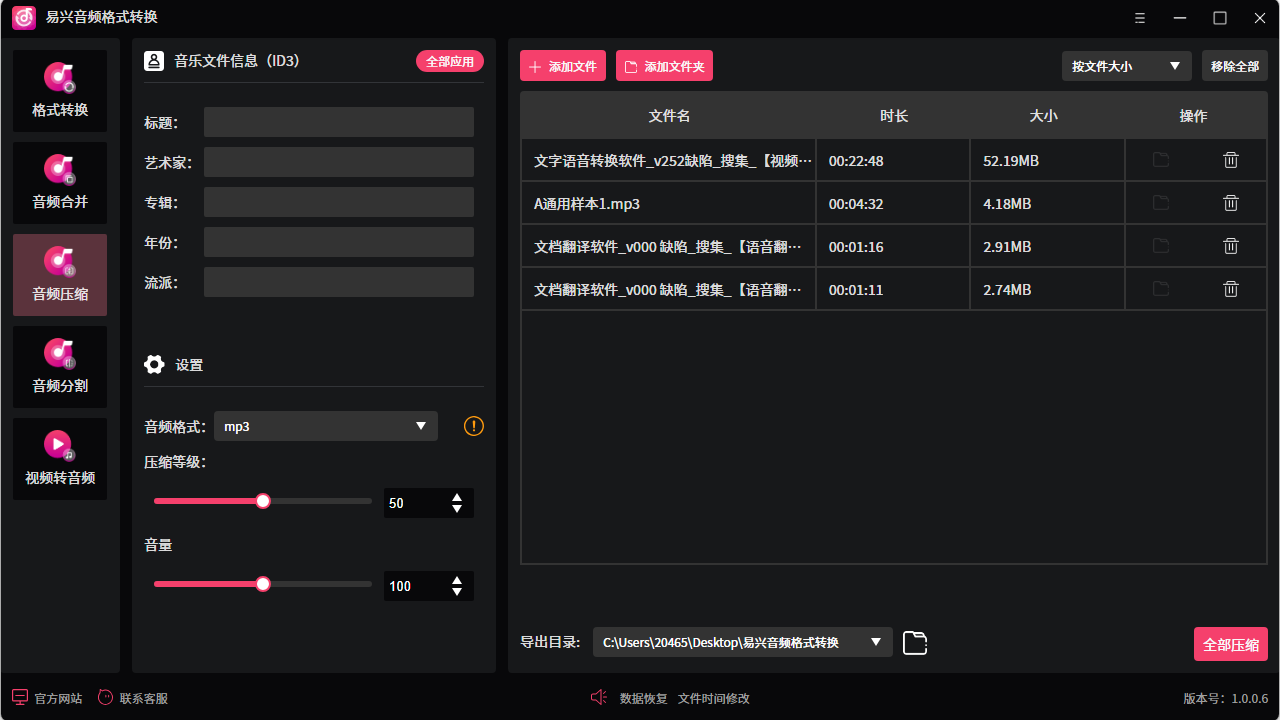The image size is (1280, 720).
Task: Apply tags to all via 全部应用
Action: (x=452, y=61)
